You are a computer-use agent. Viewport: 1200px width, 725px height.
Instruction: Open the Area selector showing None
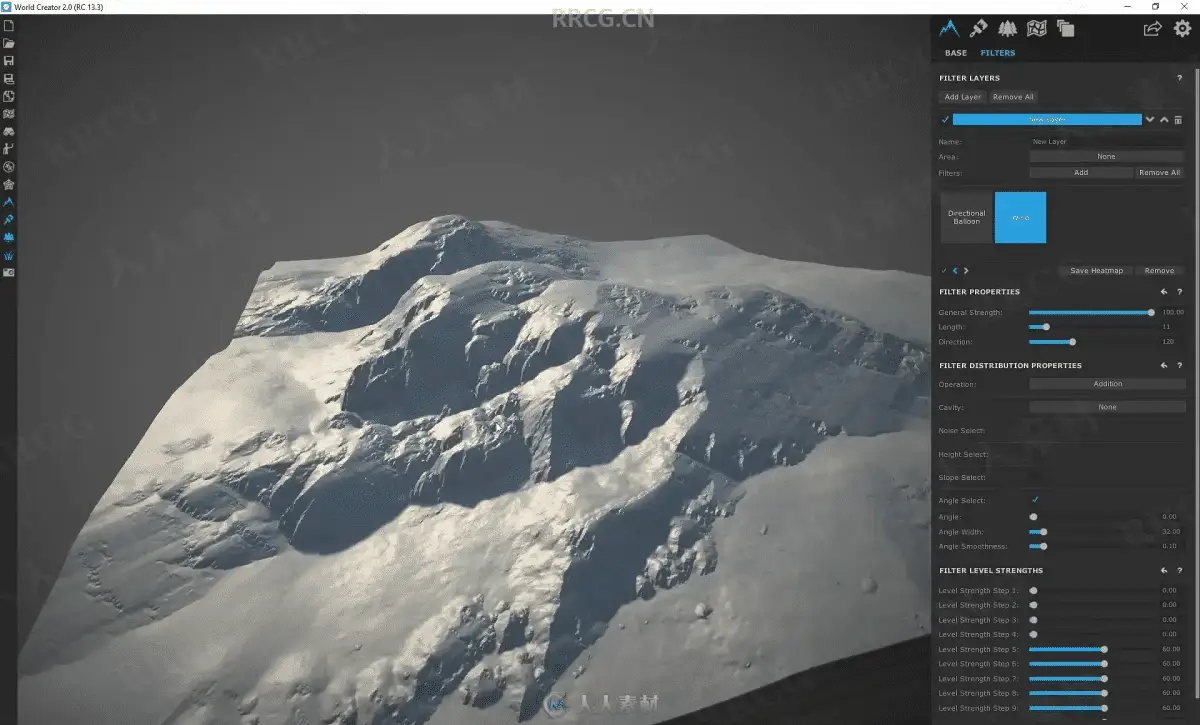(1106, 157)
